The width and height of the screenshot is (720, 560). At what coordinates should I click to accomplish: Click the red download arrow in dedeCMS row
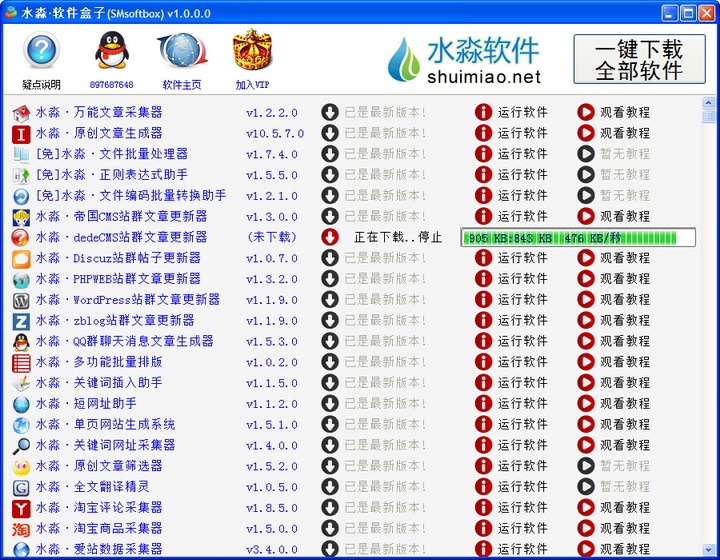330,237
